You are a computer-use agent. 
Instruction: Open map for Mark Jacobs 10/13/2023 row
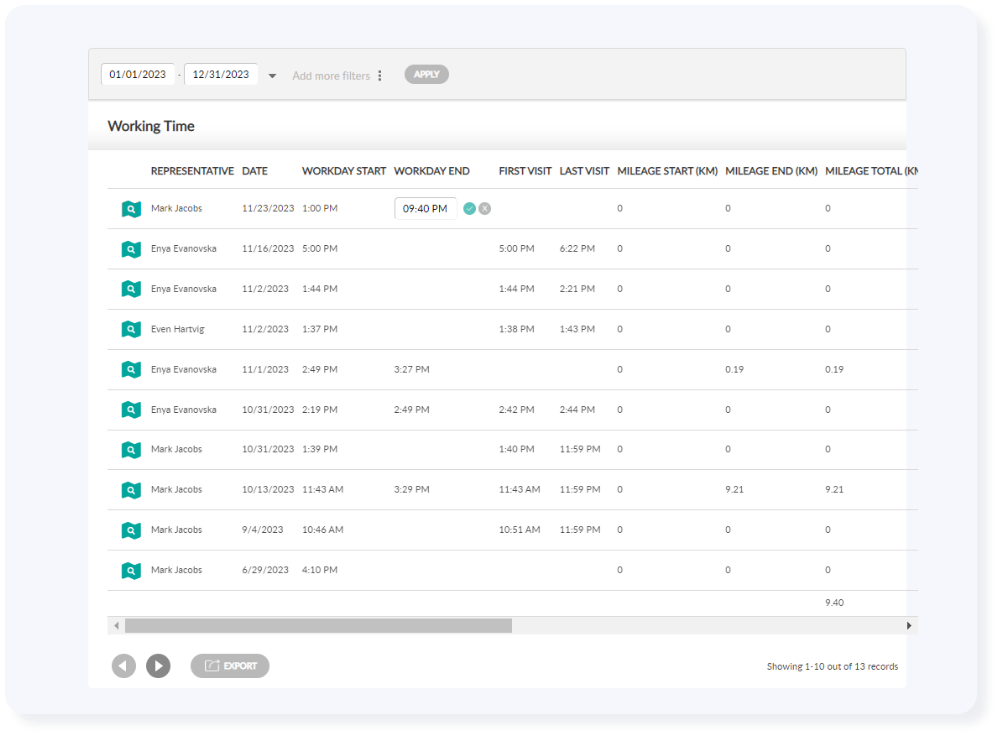click(131, 490)
